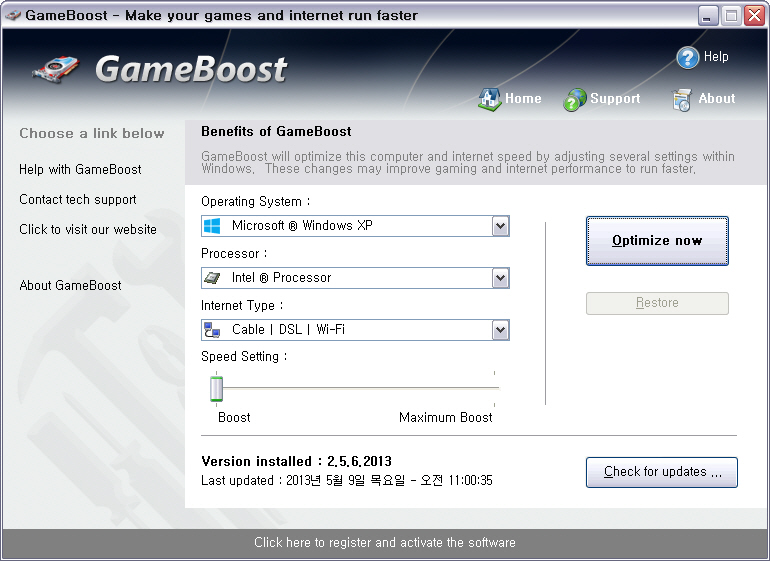The height and width of the screenshot is (561, 770).
Task: Click register and activate the software bar
Action: 385,543
